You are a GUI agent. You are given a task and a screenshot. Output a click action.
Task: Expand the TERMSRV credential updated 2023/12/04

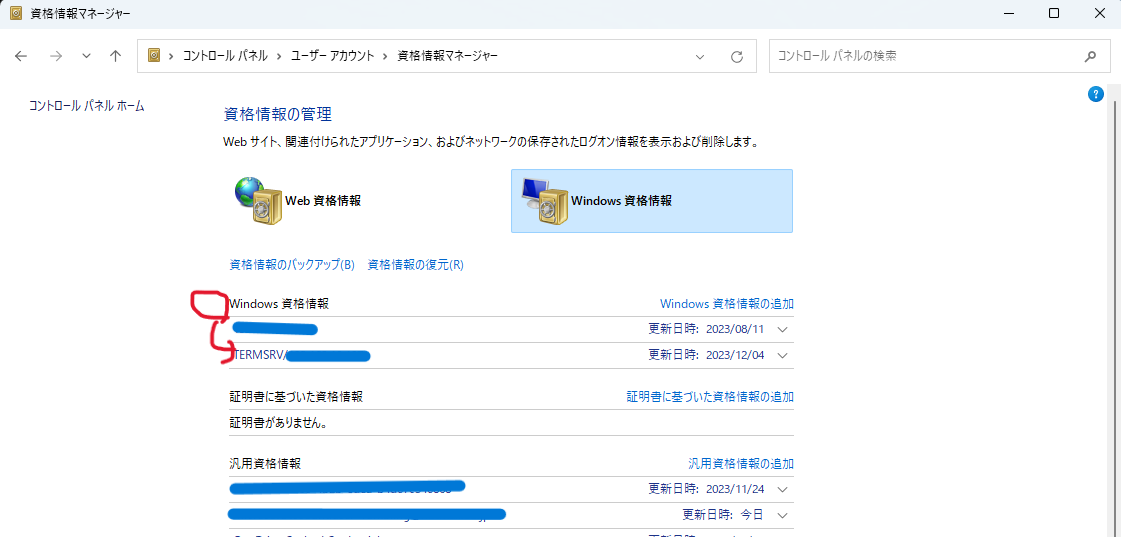point(782,355)
